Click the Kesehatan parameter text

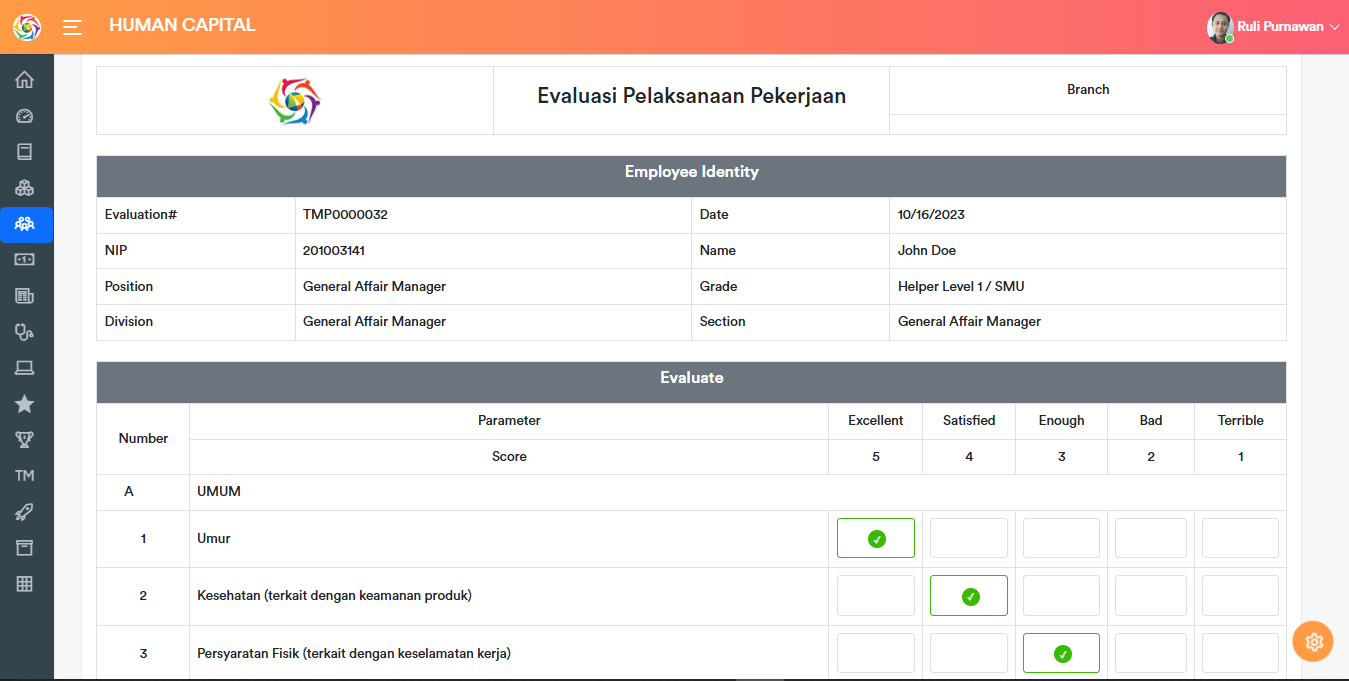(x=334, y=596)
